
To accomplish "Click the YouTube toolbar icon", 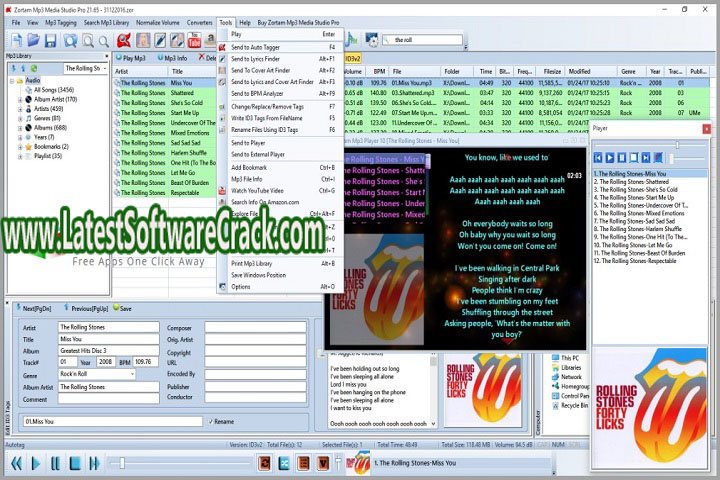I will click(x=193, y=40).
